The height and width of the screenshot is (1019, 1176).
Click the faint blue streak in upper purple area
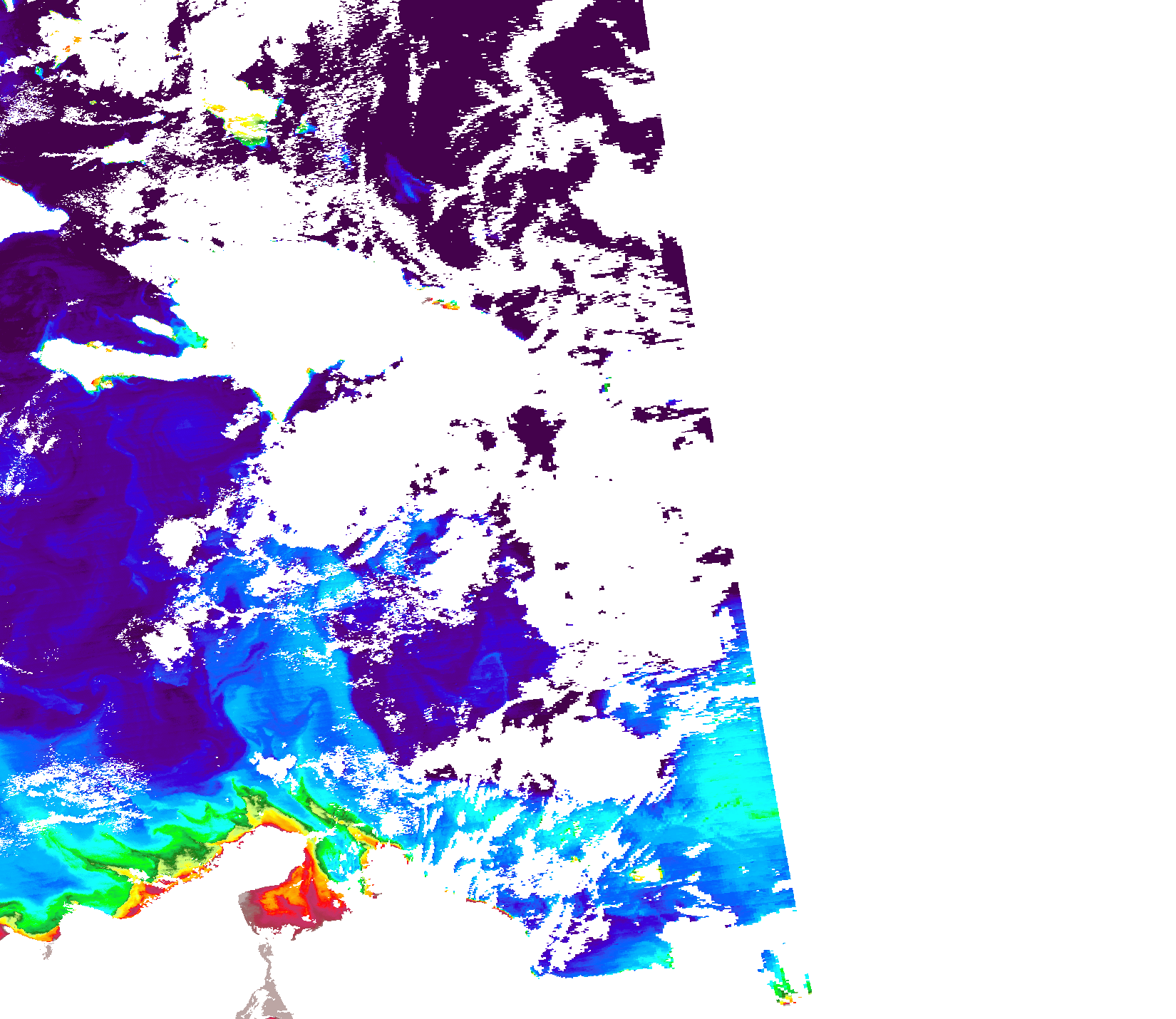(405, 180)
